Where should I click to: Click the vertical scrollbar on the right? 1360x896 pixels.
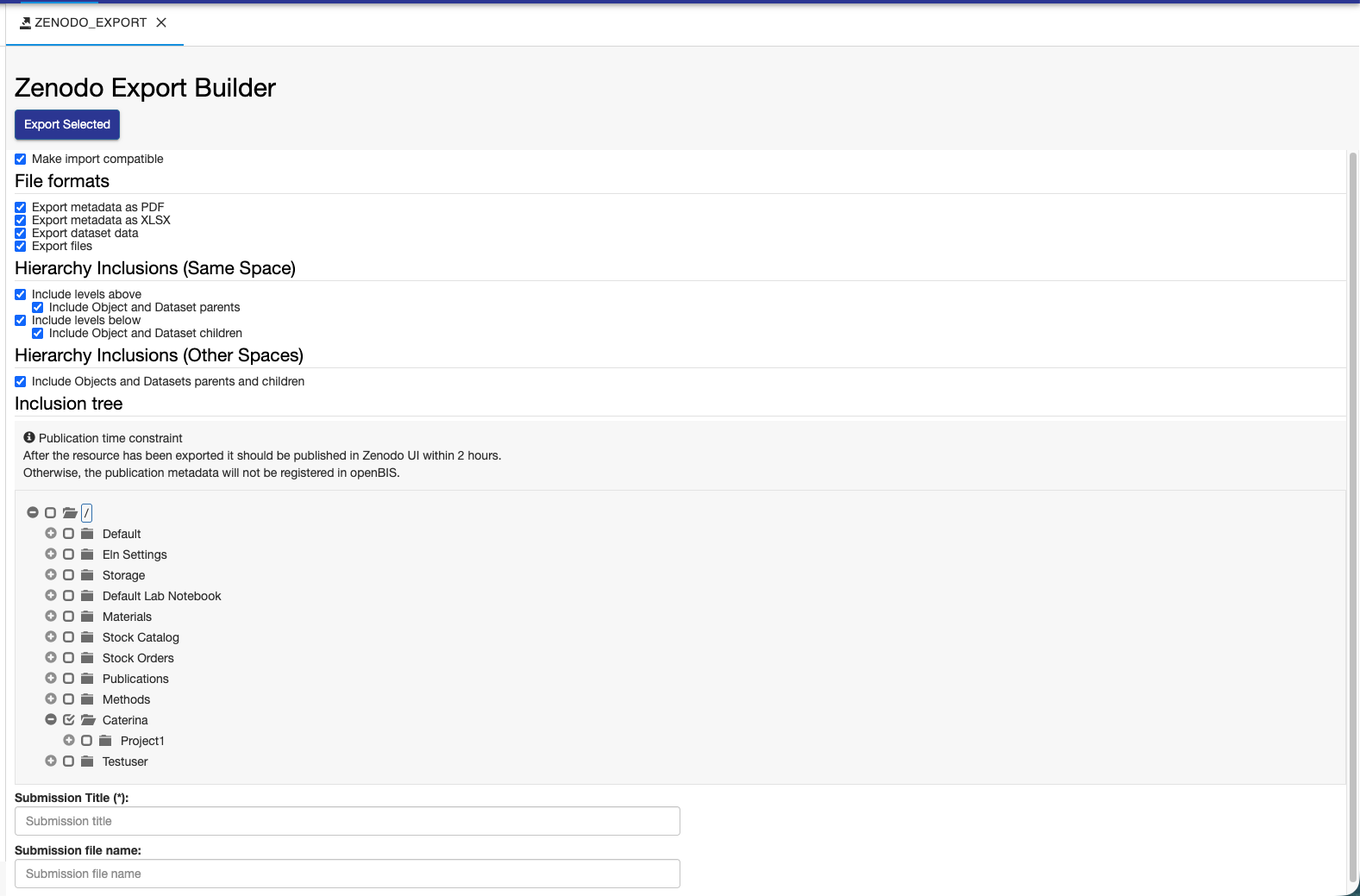pyautogui.click(x=1353, y=517)
